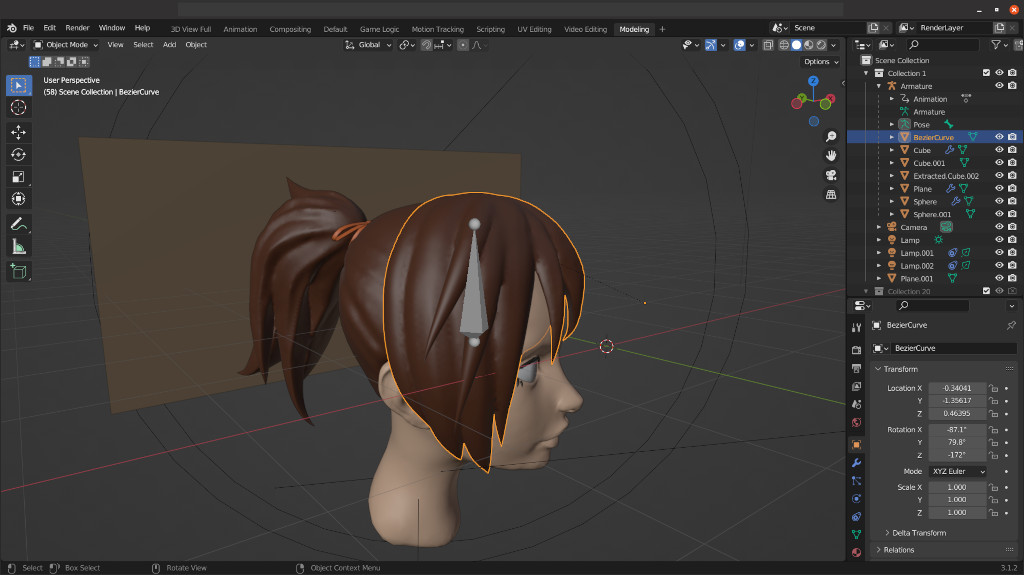
Task: Select the Cursor tool in toolbar
Action: 18,107
